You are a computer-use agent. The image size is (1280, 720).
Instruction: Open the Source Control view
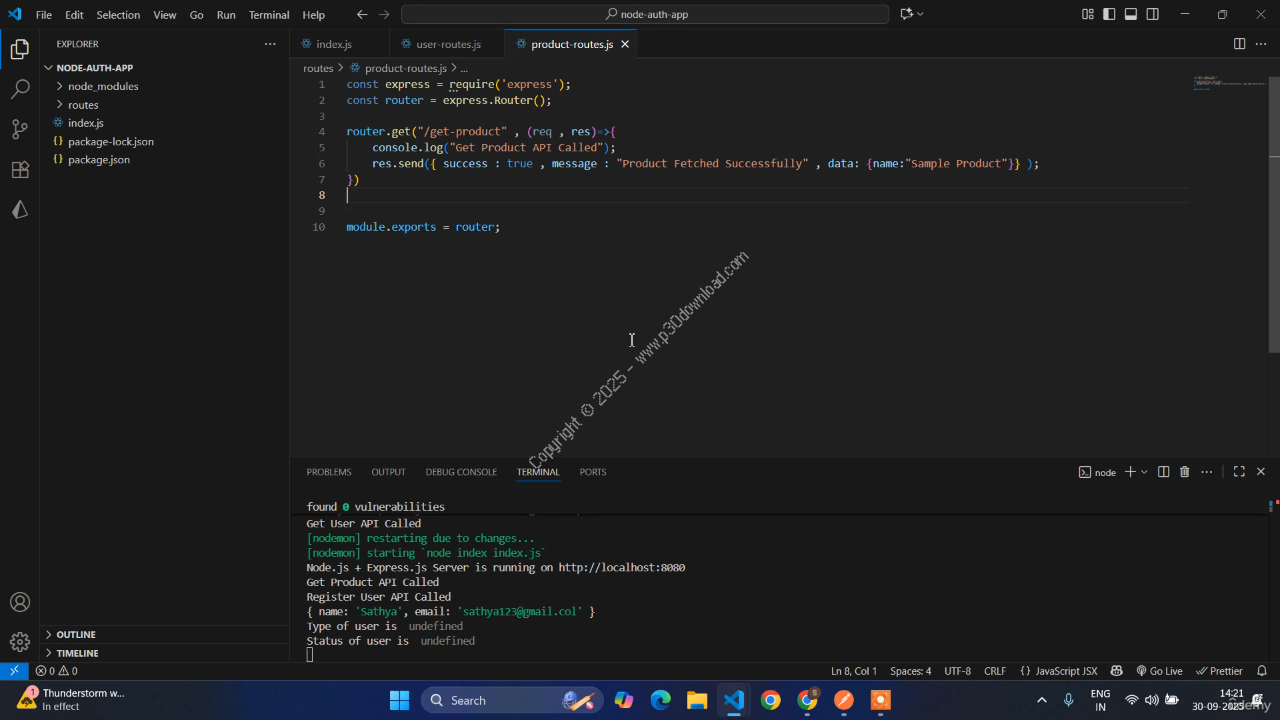(x=20, y=129)
